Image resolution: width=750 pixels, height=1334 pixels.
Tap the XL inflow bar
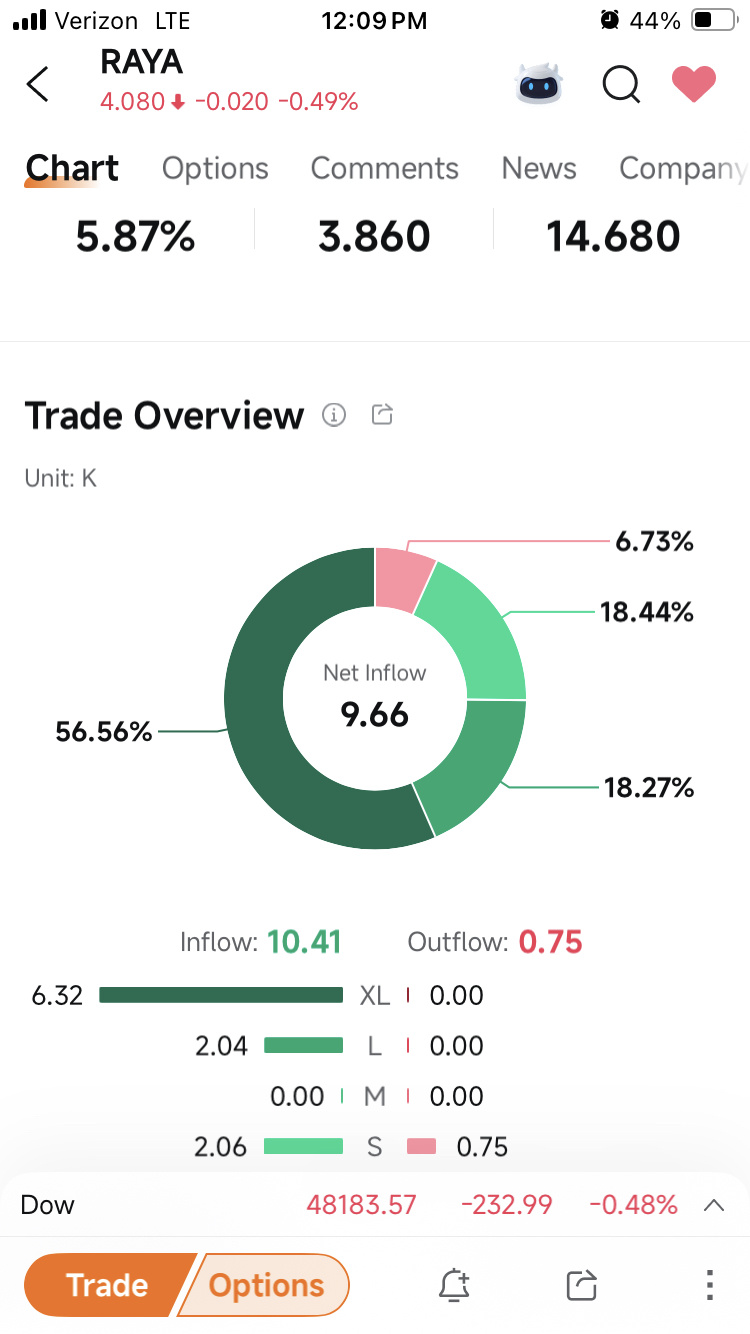coord(221,995)
